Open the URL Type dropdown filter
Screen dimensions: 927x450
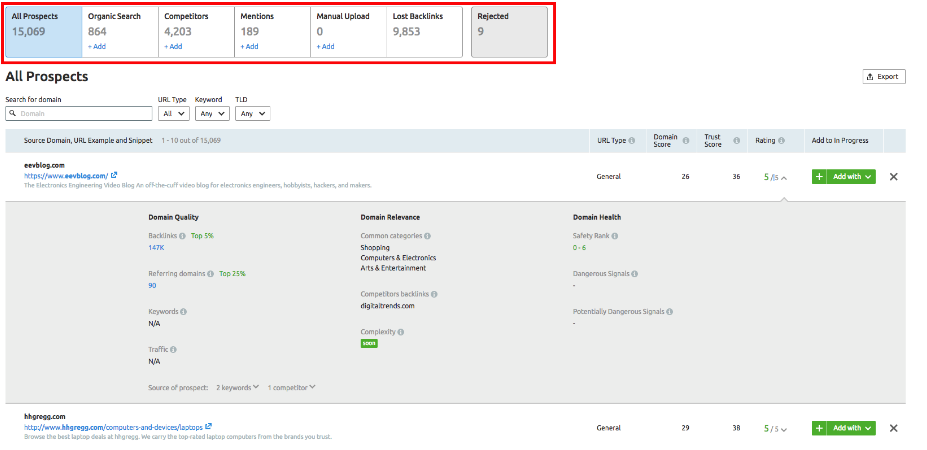173,114
